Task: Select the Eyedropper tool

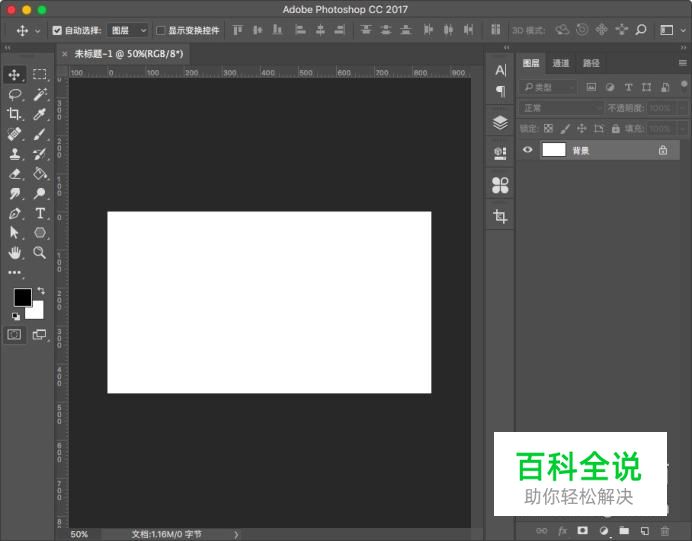Action: coord(40,114)
